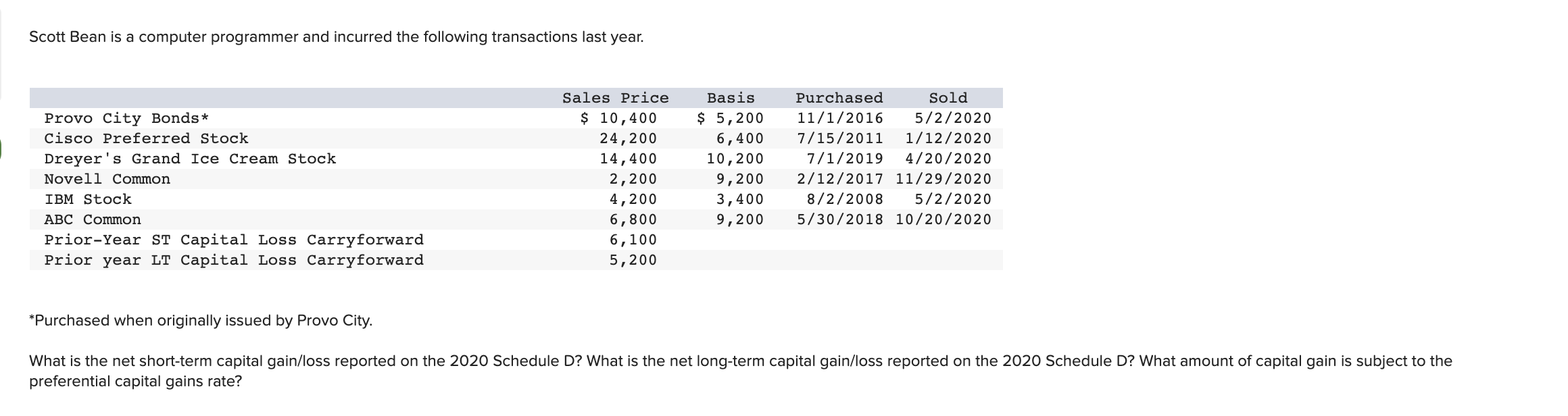Click the 24,200 sales price value
Image resolution: width=1568 pixels, height=416 pixels.
(628, 138)
